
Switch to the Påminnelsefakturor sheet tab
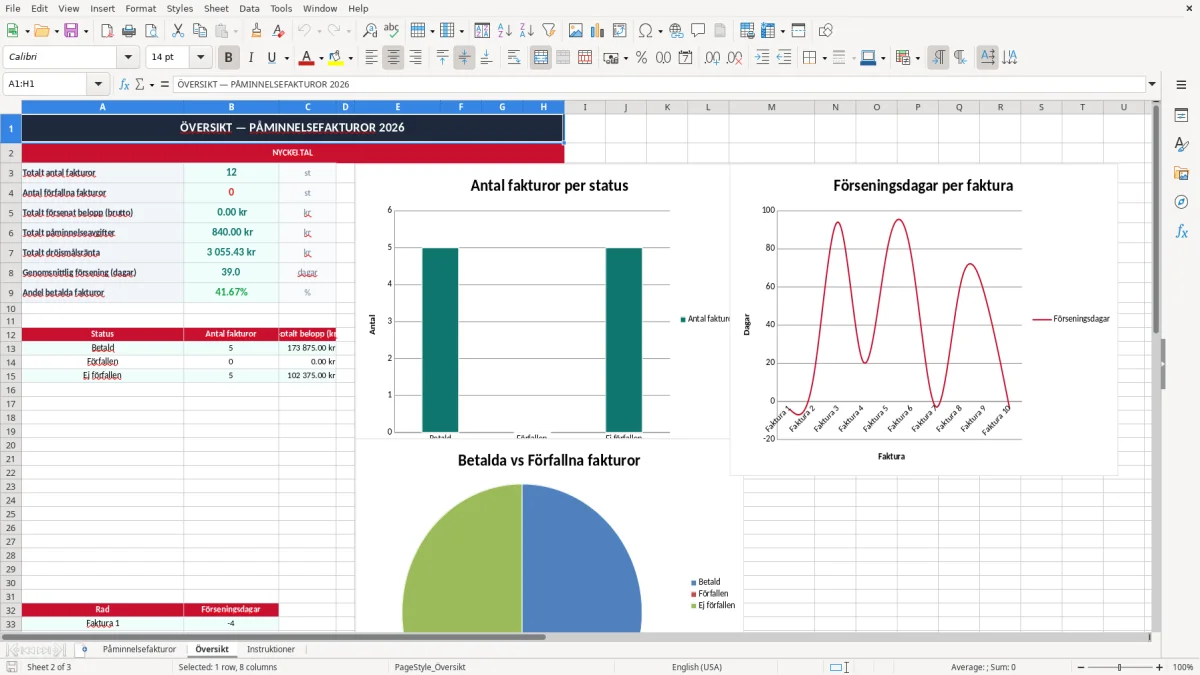[139, 649]
